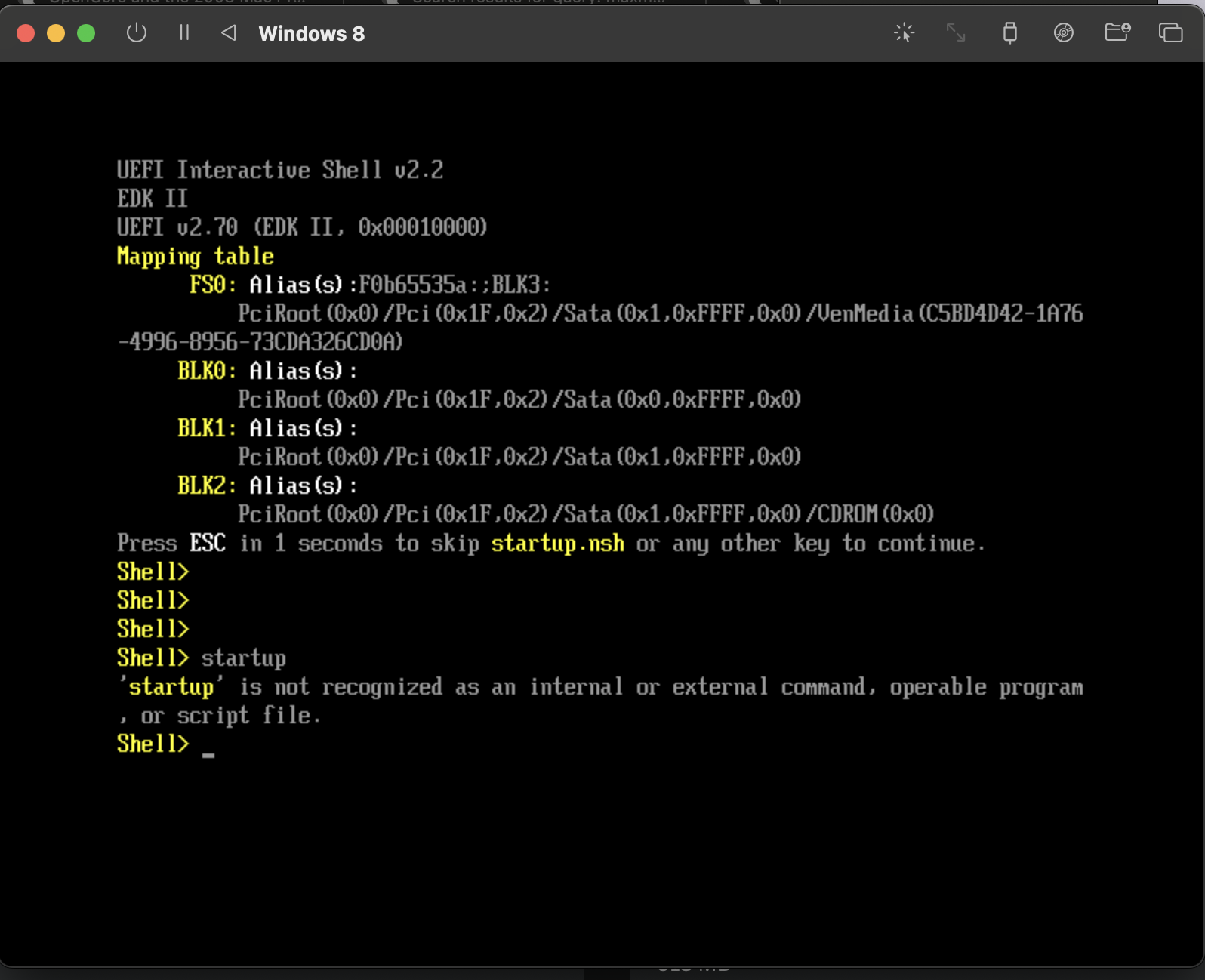Toggle capture mouse cursor icon
The width and height of the screenshot is (1205, 980).
[904, 33]
